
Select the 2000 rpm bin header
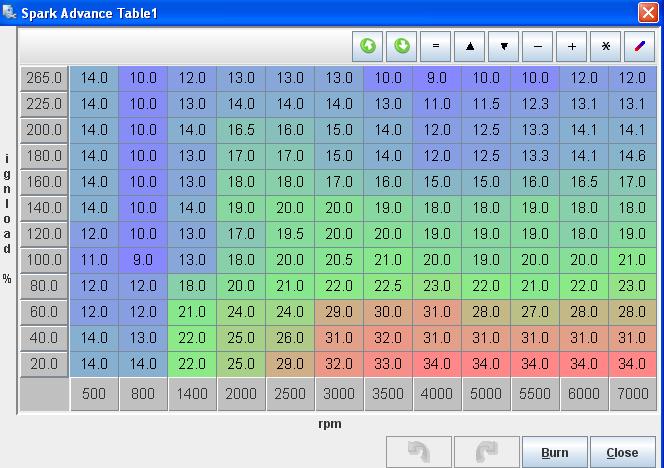pyautogui.click(x=241, y=394)
